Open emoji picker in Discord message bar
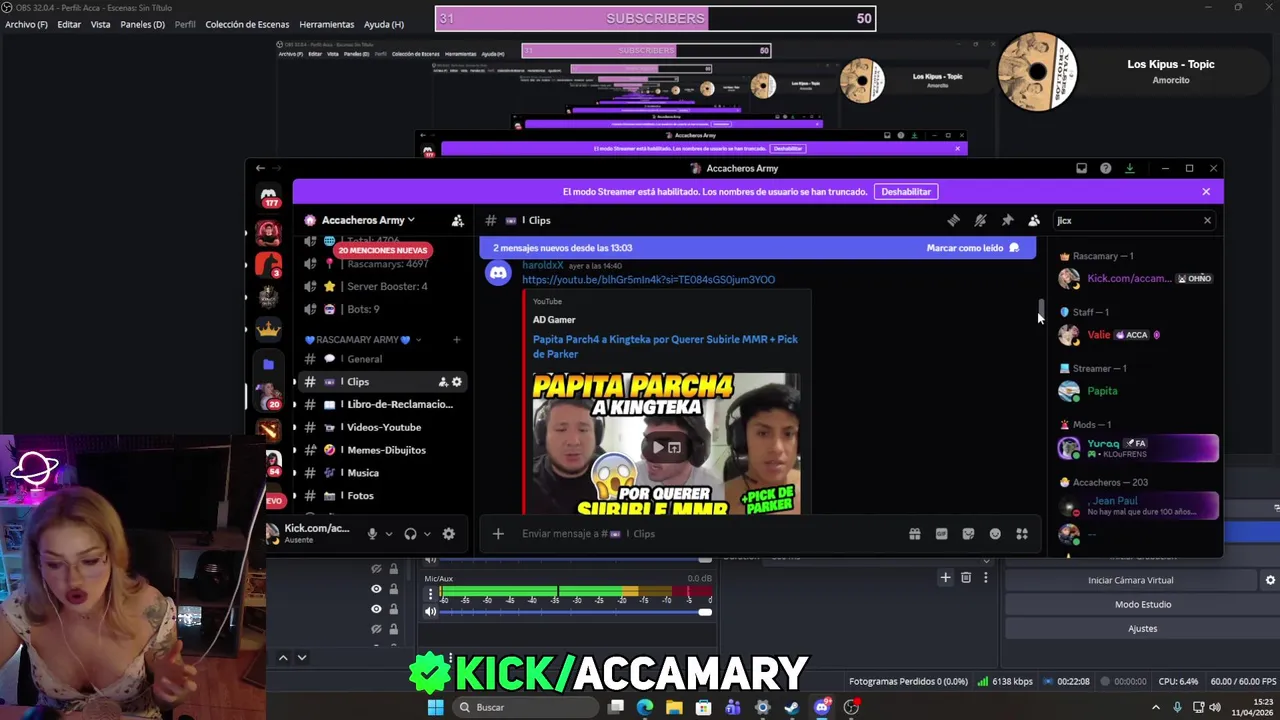Screen dimensions: 1280x720 tap(995, 534)
